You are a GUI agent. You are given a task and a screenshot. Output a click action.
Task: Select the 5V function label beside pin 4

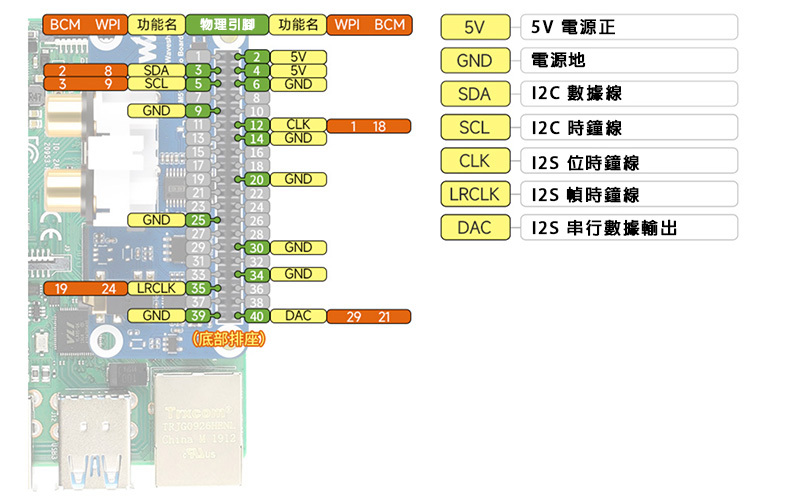point(298,70)
